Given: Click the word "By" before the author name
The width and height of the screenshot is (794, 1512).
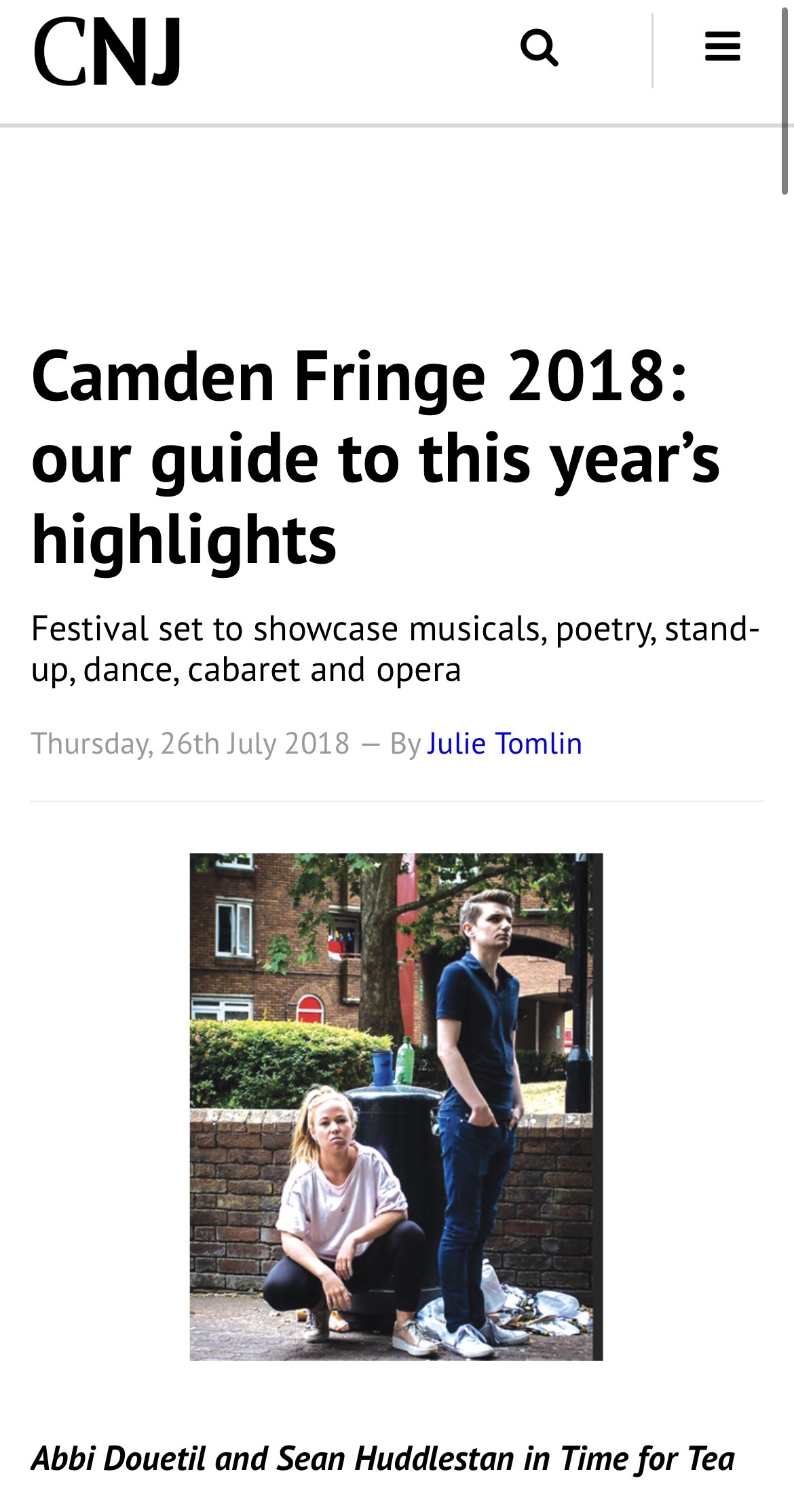Looking at the screenshot, I should [405, 743].
